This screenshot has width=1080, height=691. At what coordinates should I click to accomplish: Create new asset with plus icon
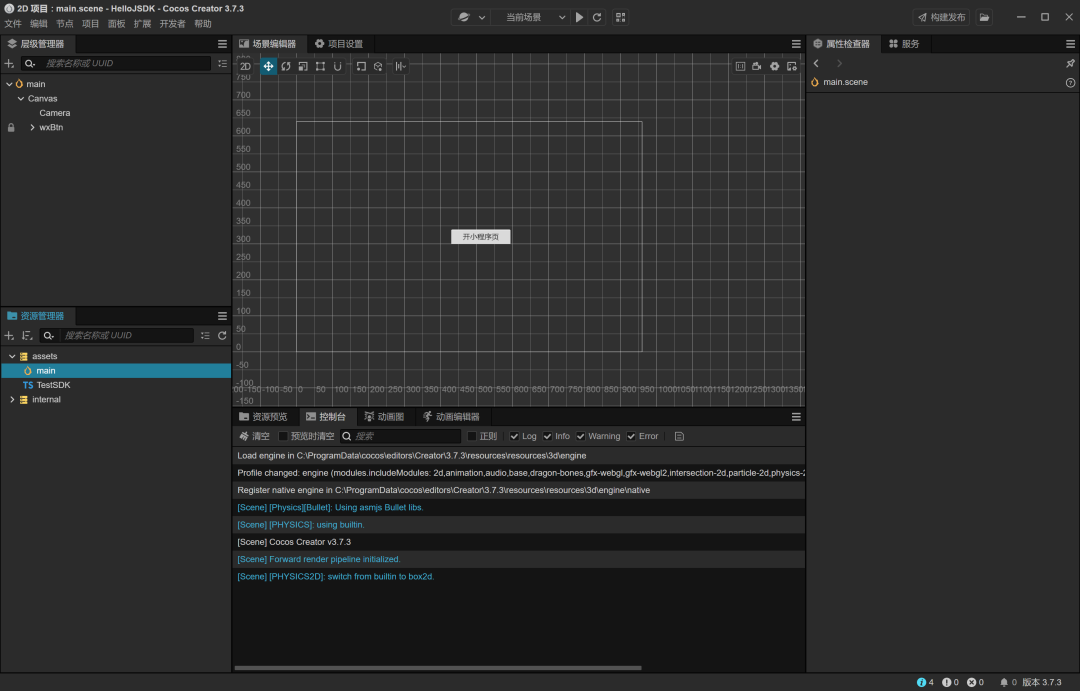coord(9,336)
